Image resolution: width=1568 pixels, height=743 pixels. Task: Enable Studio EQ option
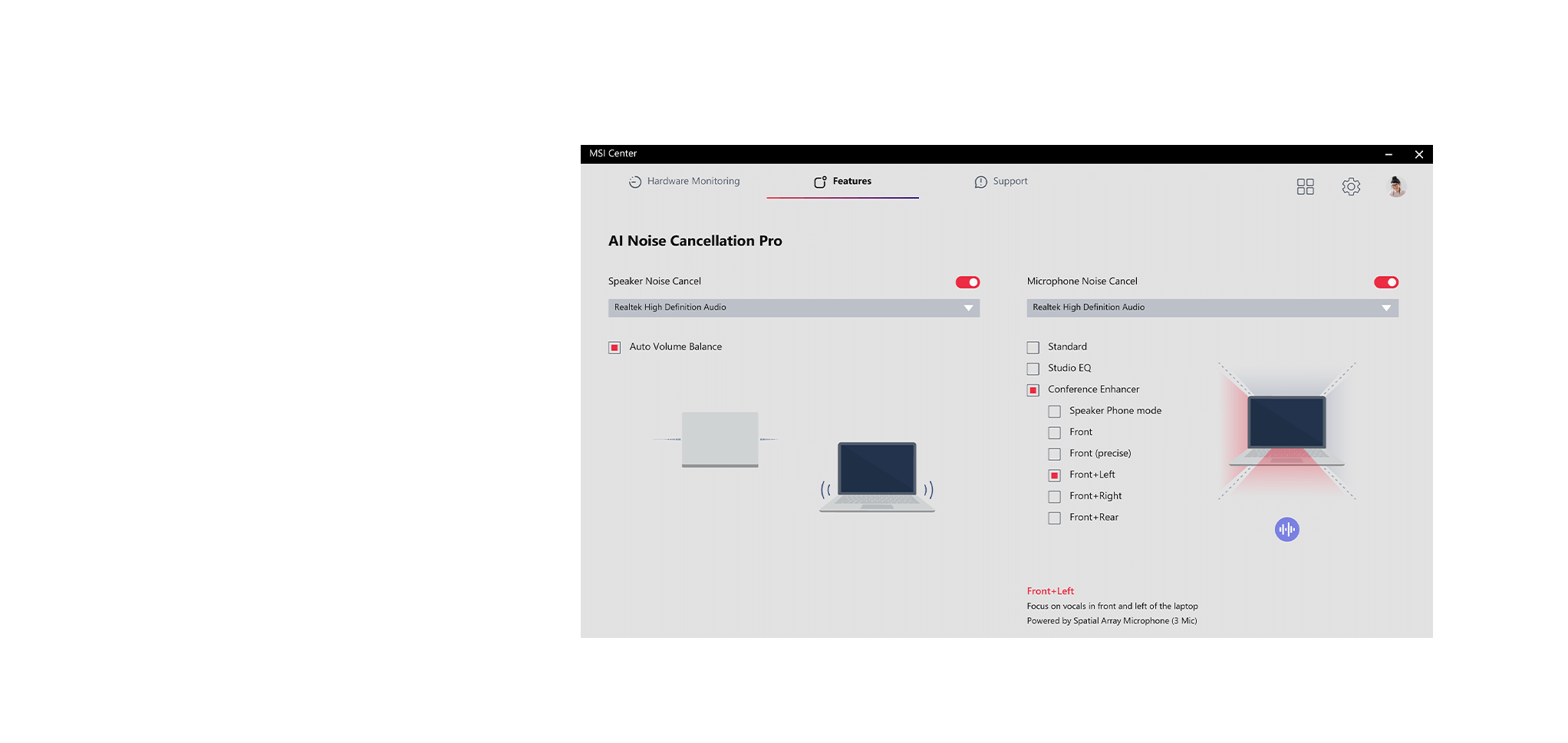[1033, 369]
